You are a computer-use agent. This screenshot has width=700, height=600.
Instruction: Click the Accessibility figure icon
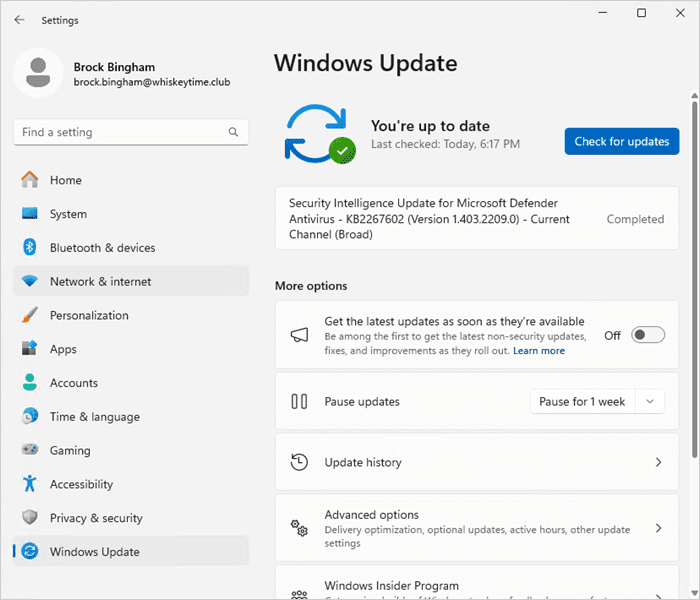point(29,483)
